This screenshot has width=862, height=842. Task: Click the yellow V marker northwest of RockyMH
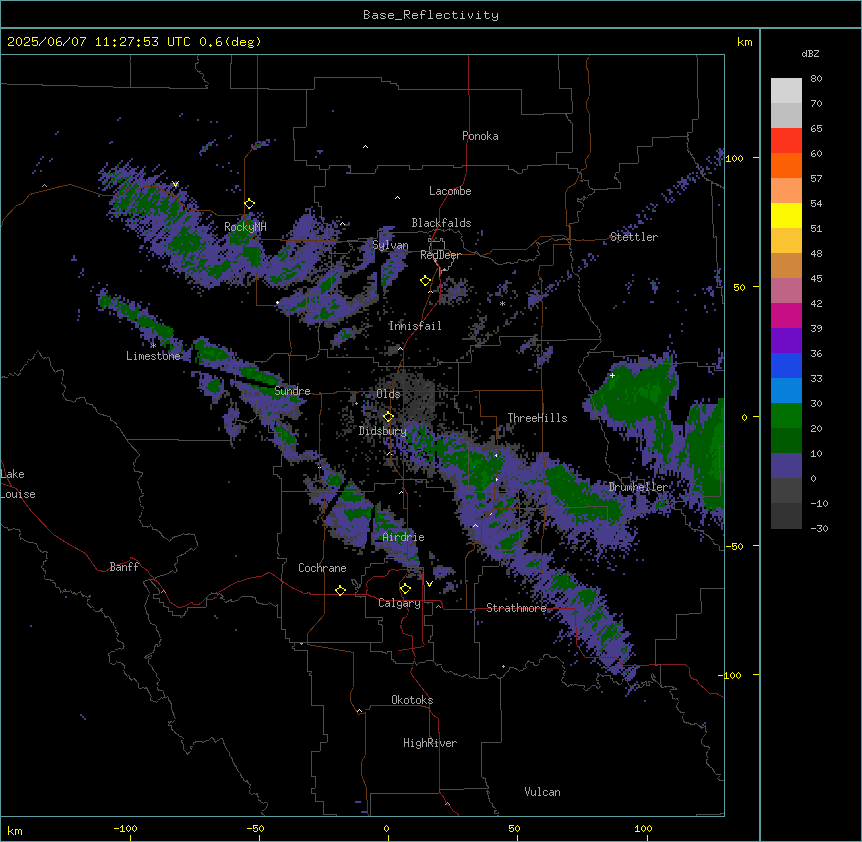point(175,184)
